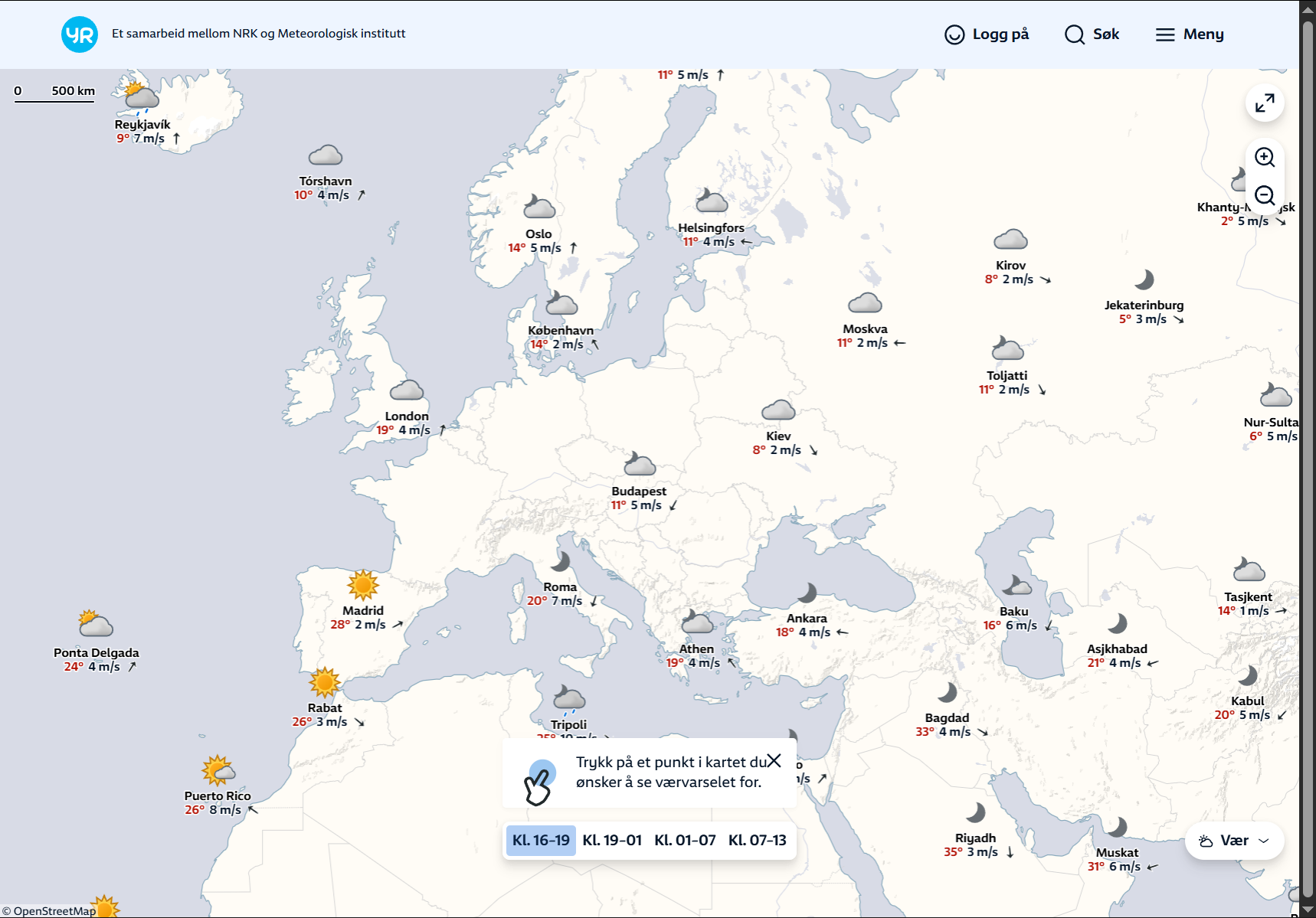Click the Jekaterinburg moon icon
Image resolution: width=1316 pixels, height=918 pixels.
pos(1144,279)
